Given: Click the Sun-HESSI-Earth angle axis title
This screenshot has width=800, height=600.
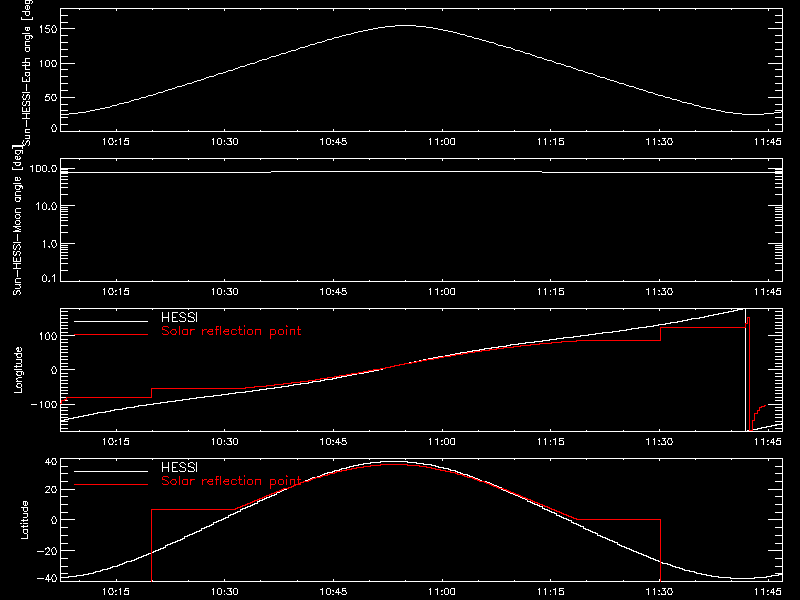Looking at the screenshot, I should 26,72.
